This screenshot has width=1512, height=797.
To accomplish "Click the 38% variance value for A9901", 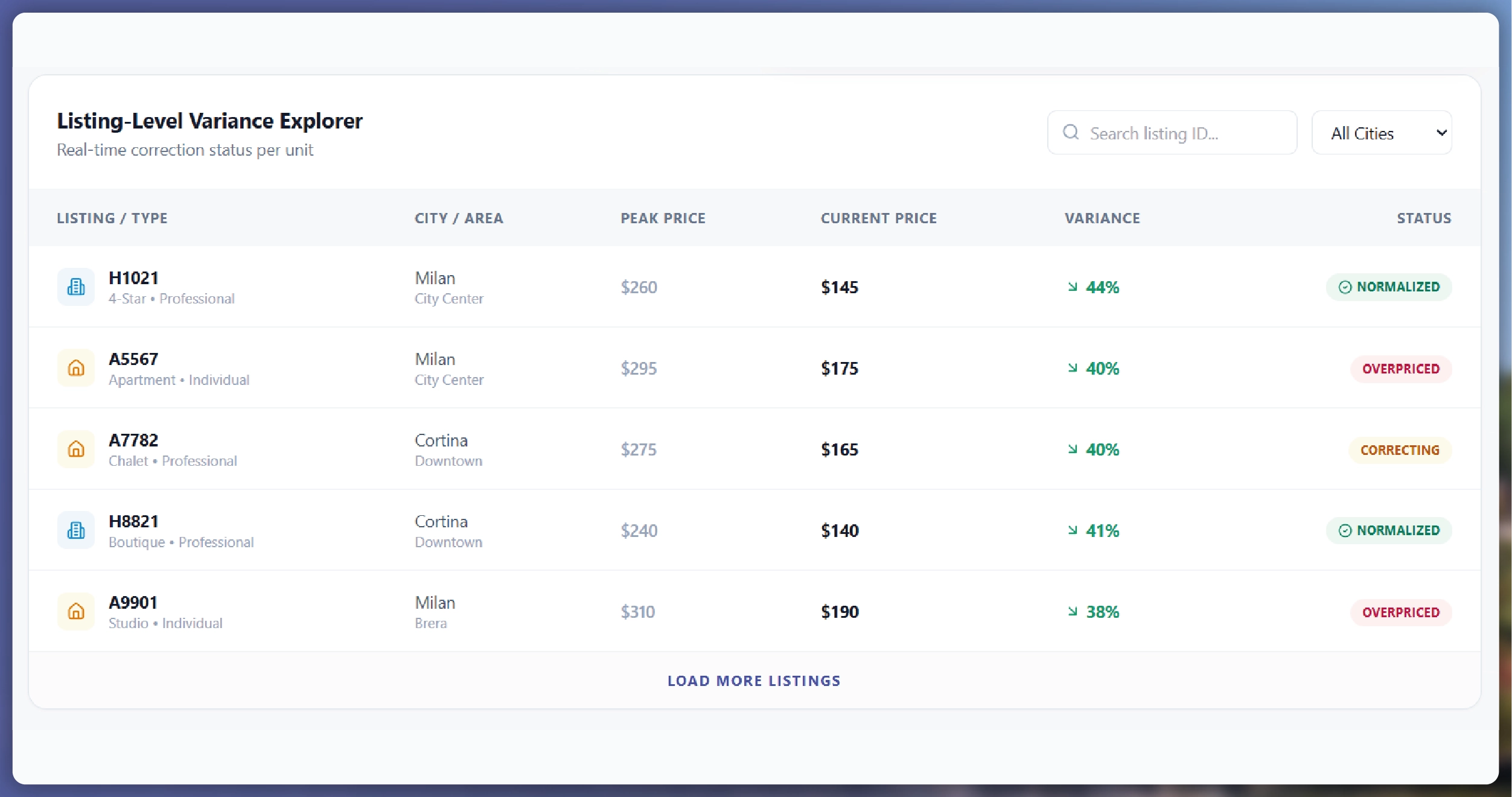I will coord(1102,612).
